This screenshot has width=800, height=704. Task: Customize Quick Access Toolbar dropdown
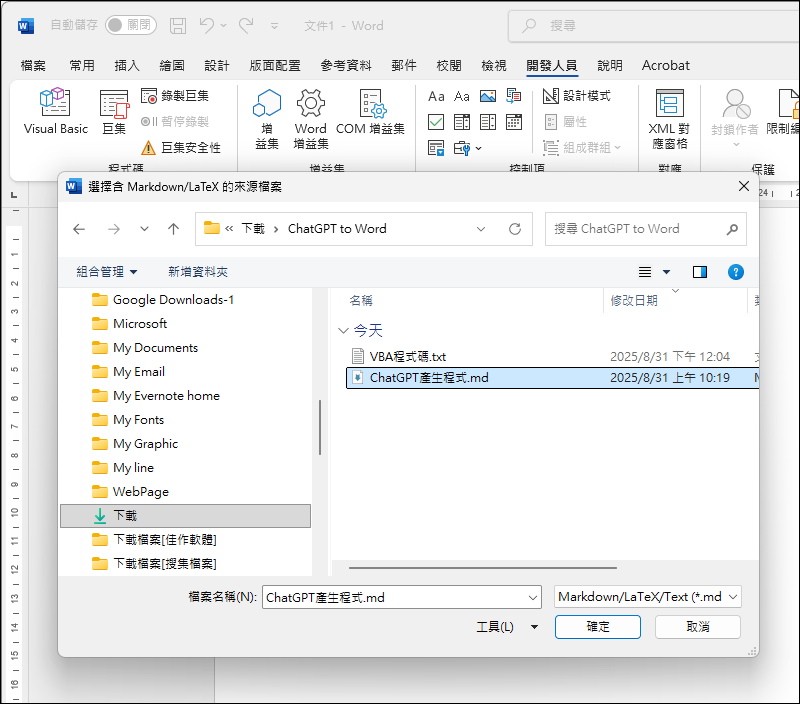pos(274,26)
